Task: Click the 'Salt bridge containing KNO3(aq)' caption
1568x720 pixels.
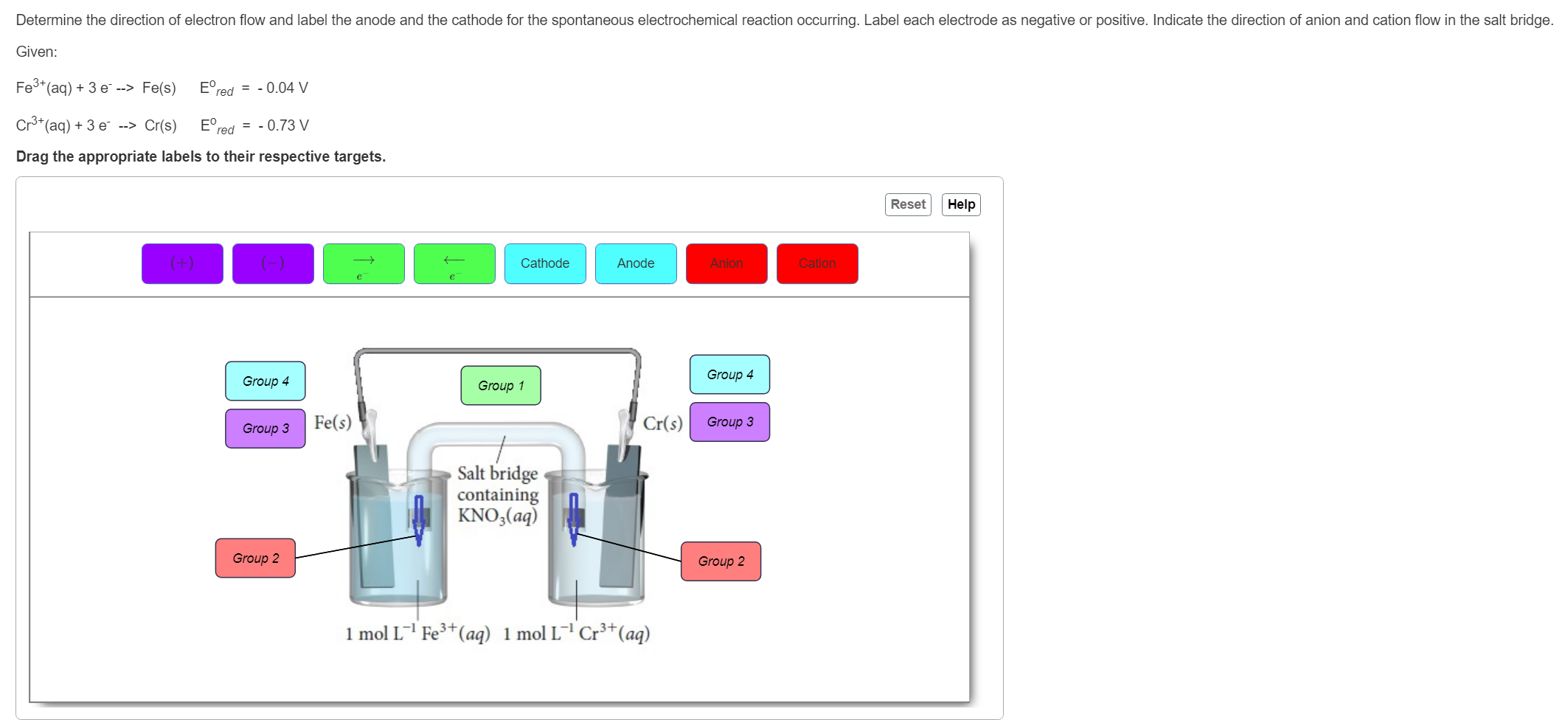Action: 498,494
